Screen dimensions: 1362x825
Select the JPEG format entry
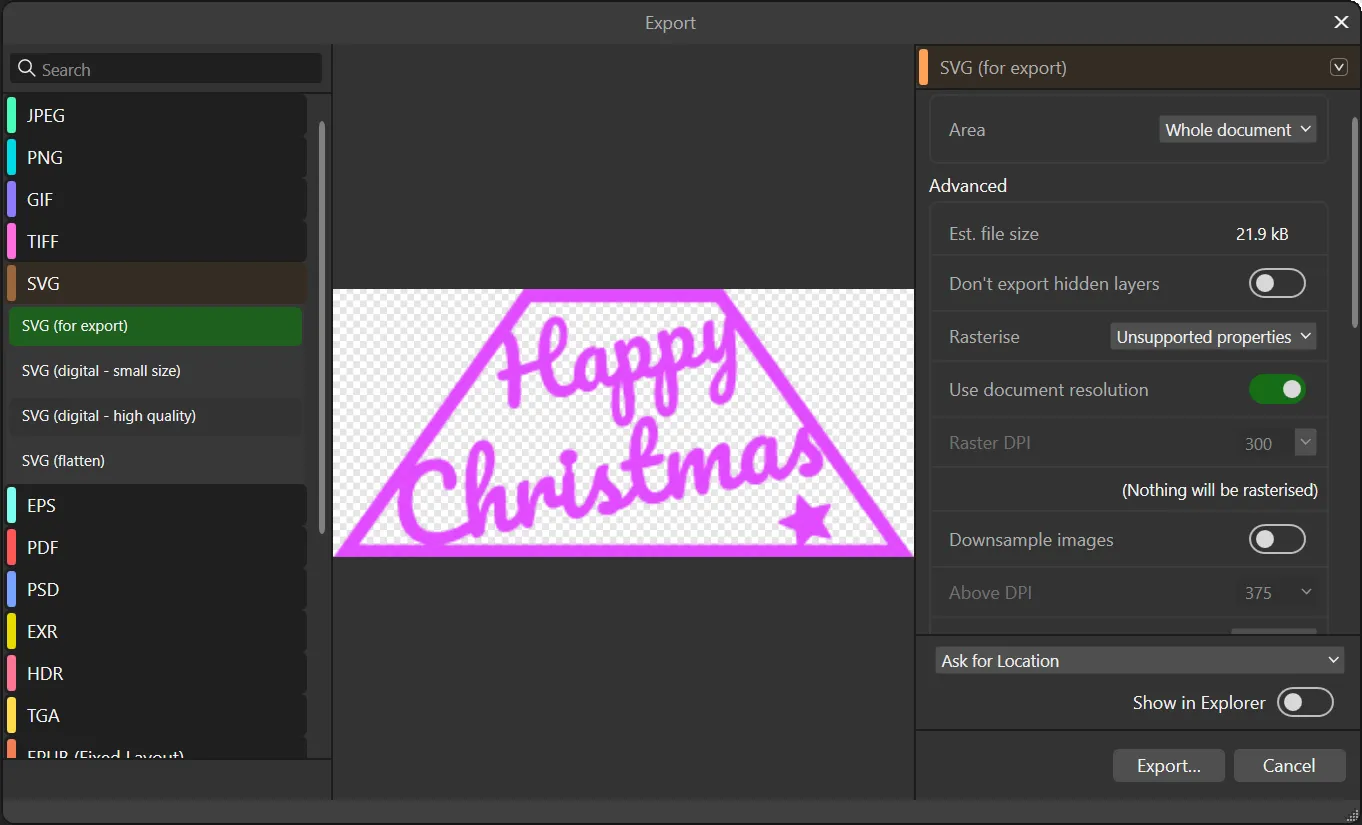[x=156, y=115]
